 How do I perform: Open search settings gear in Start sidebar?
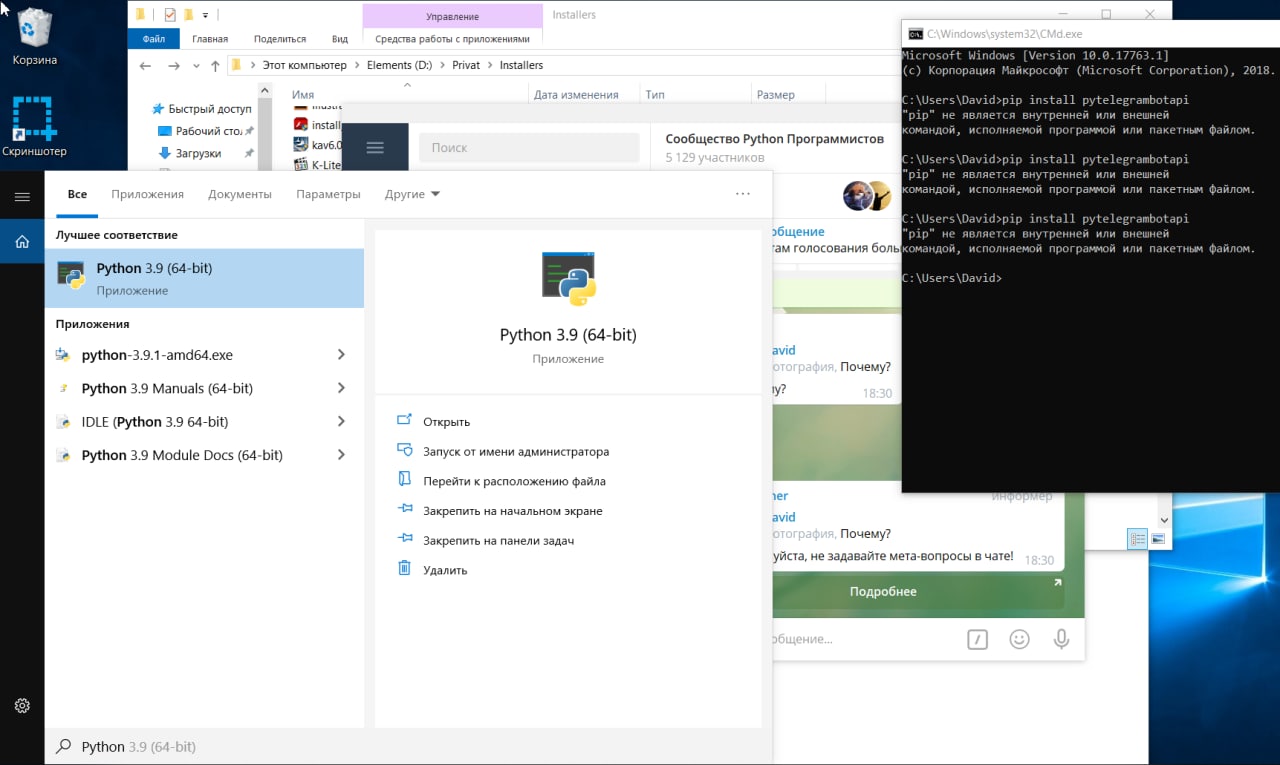[22, 706]
